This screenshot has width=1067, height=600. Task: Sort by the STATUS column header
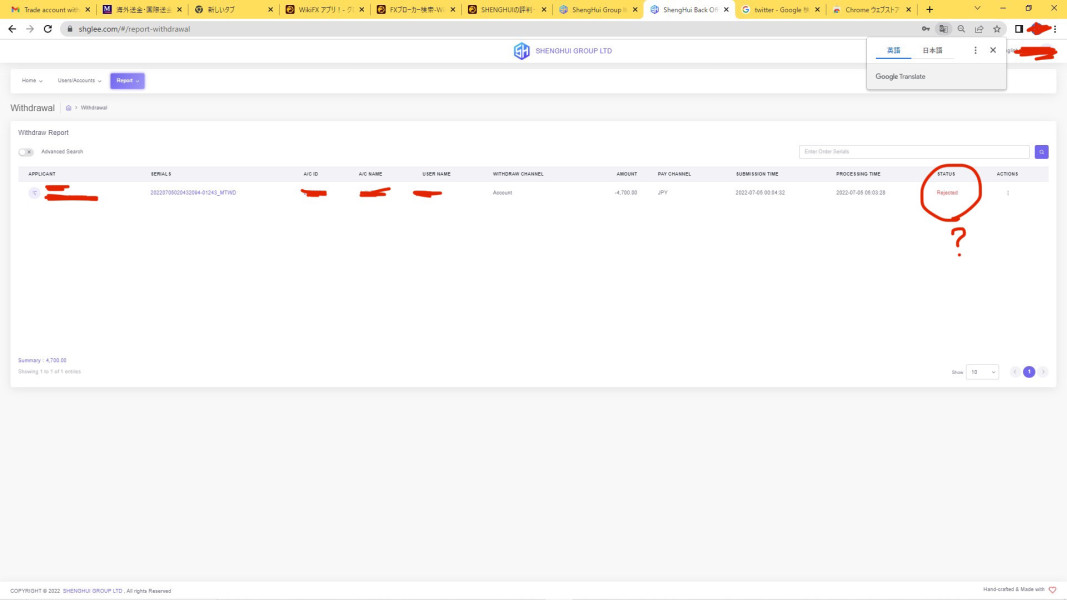pyautogui.click(x=946, y=174)
